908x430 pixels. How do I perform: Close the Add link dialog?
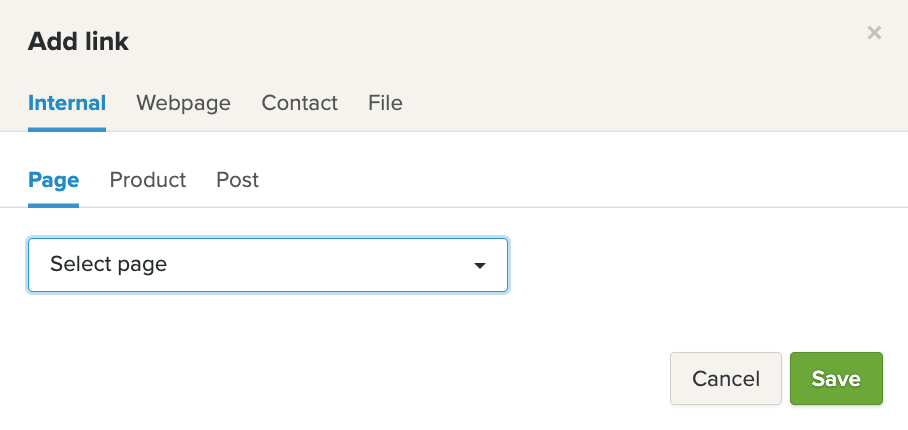pyautogui.click(x=874, y=33)
